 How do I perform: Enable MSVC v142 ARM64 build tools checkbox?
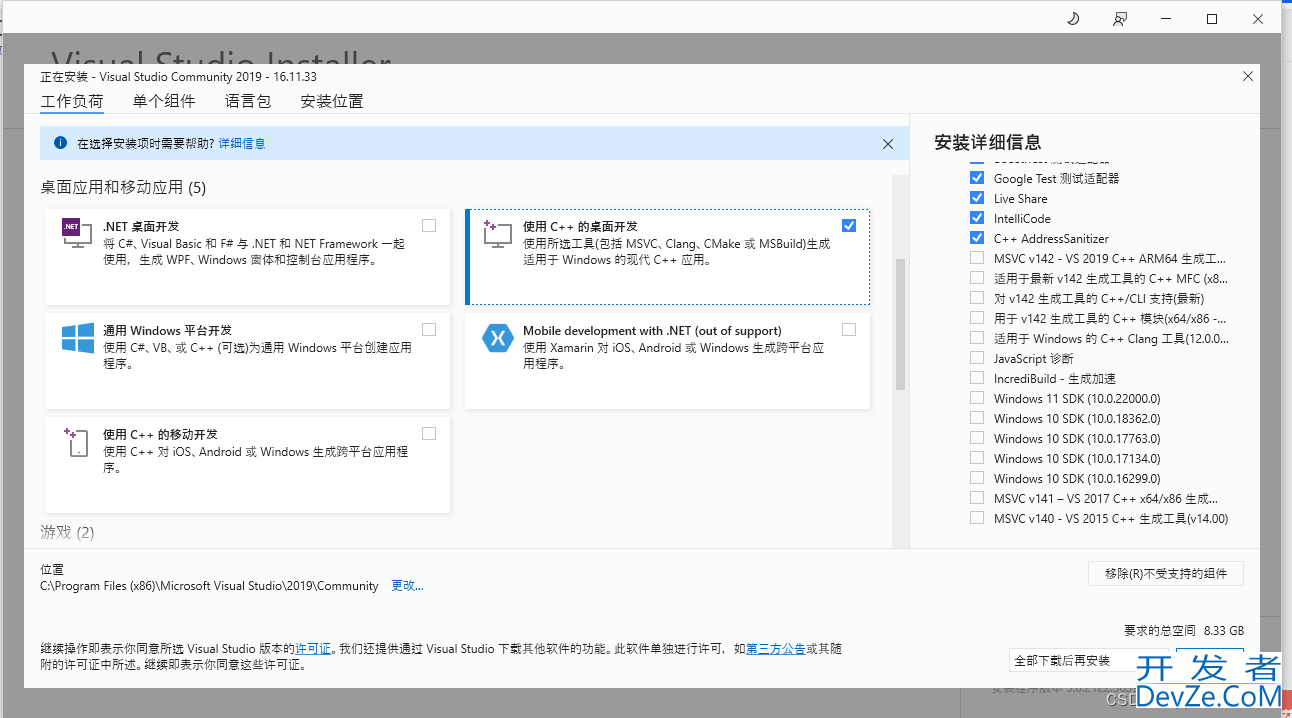coord(977,258)
